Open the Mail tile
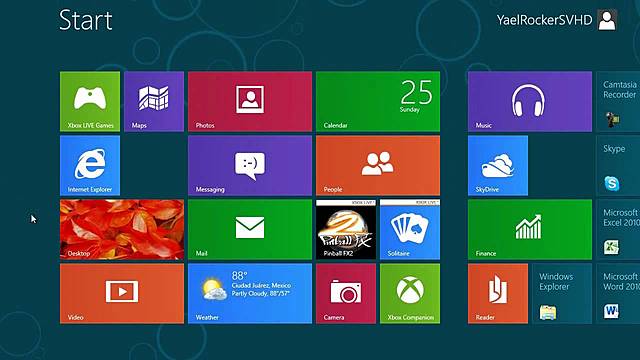Image resolution: width=640 pixels, height=360 pixels. click(x=250, y=229)
